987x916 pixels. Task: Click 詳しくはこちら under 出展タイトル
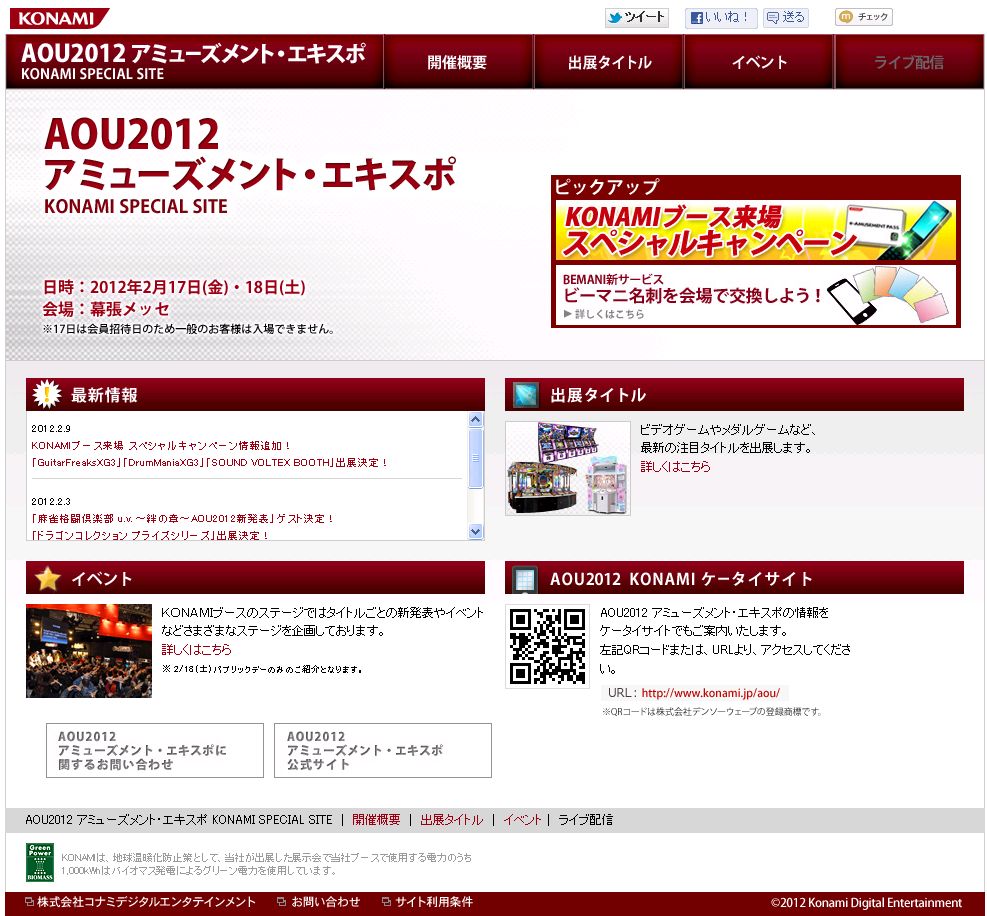pyautogui.click(x=675, y=466)
